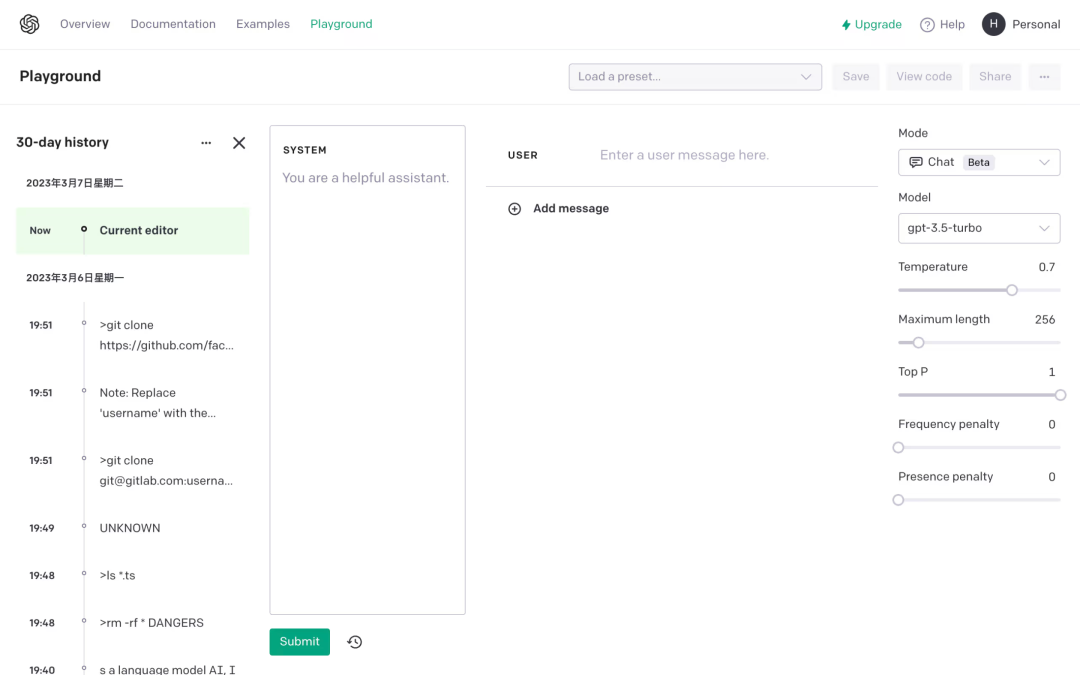Submit the prompt with the Submit button
Image resolution: width=1080 pixels, height=675 pixels.
coord(300,642)
